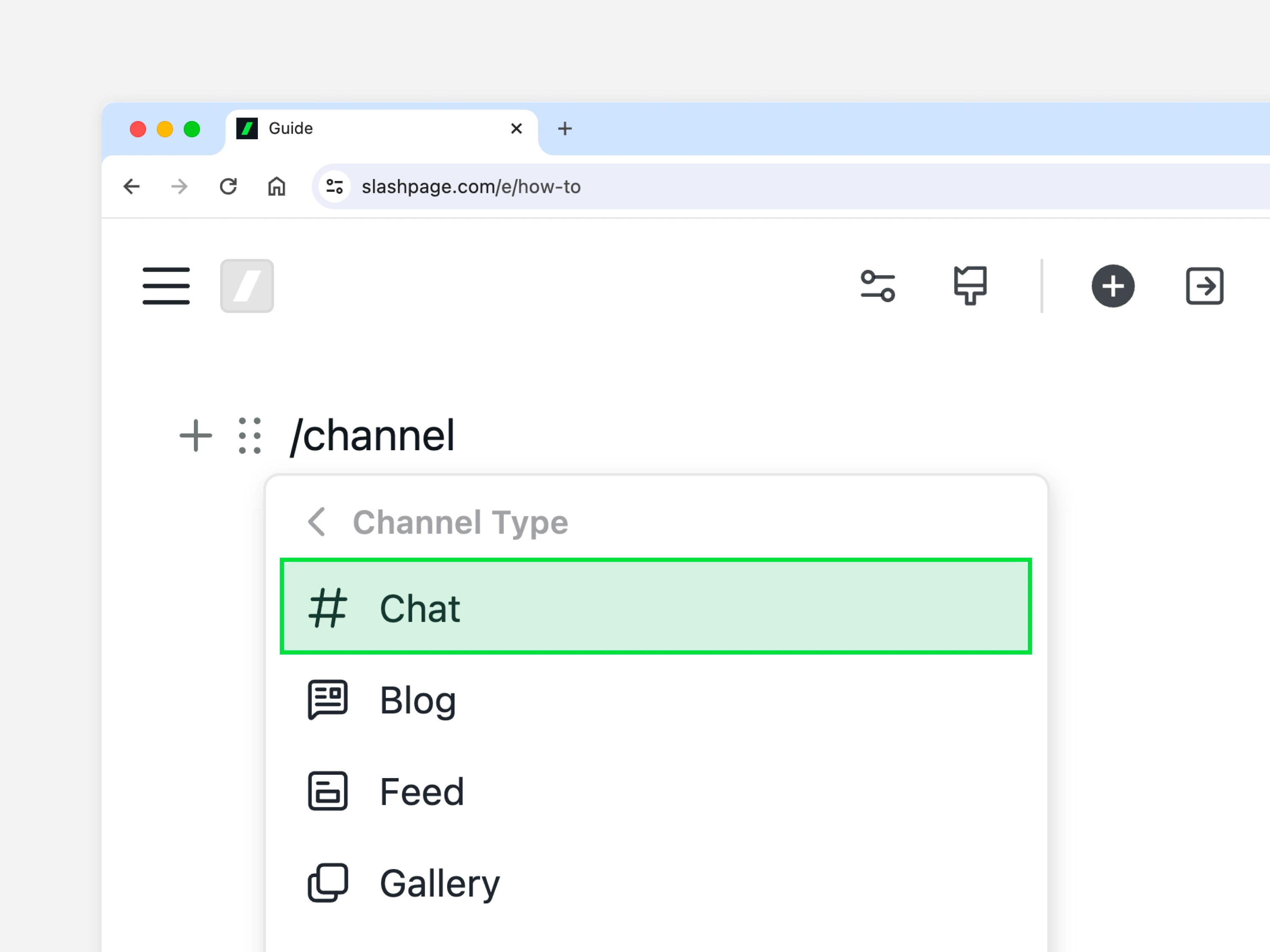Viewport: 1270px width, 952px height.
Task: Click the six-dot drag handle
Action: [250, 435]
